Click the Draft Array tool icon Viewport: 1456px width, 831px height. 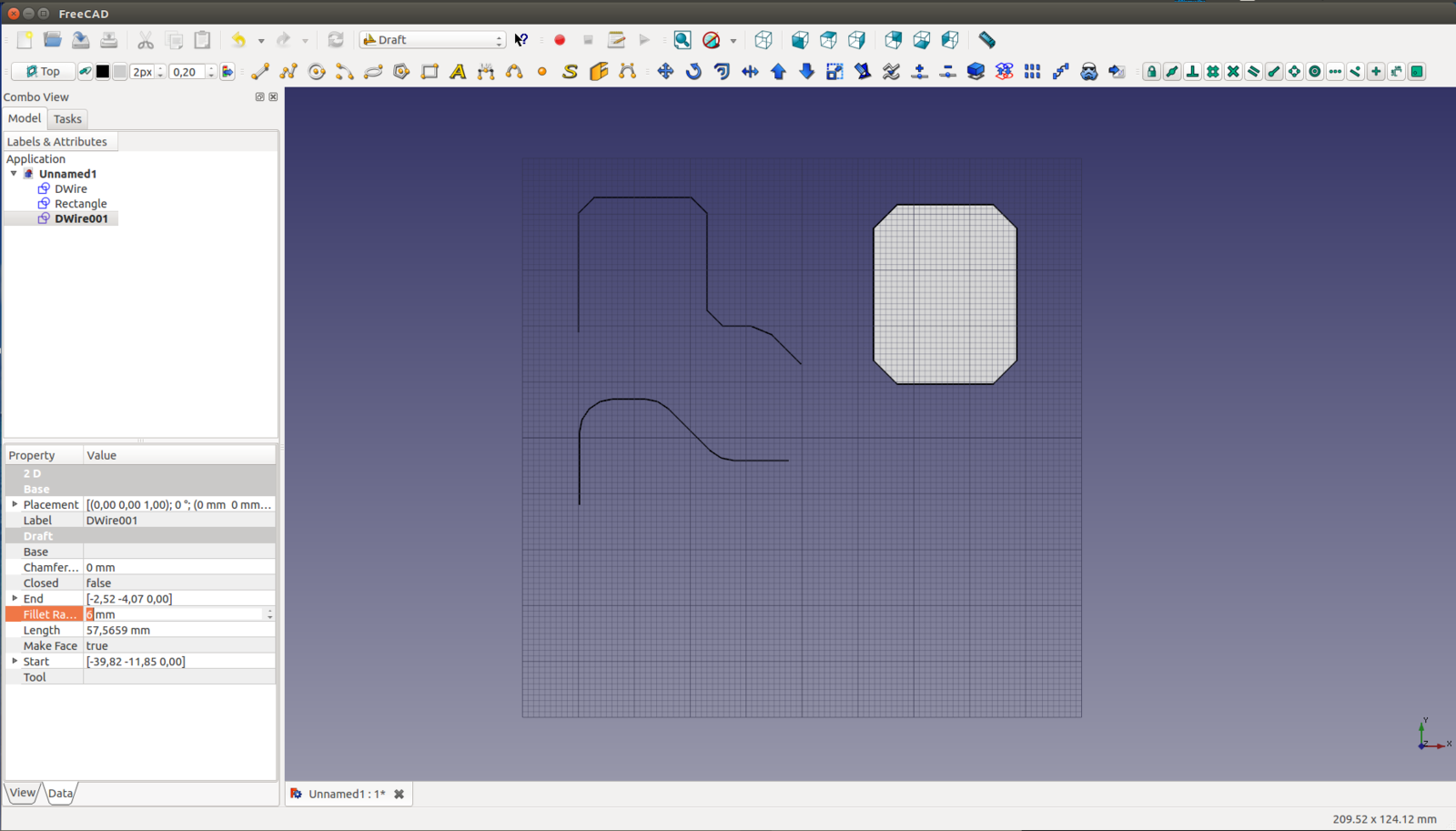coord(1032,72)
